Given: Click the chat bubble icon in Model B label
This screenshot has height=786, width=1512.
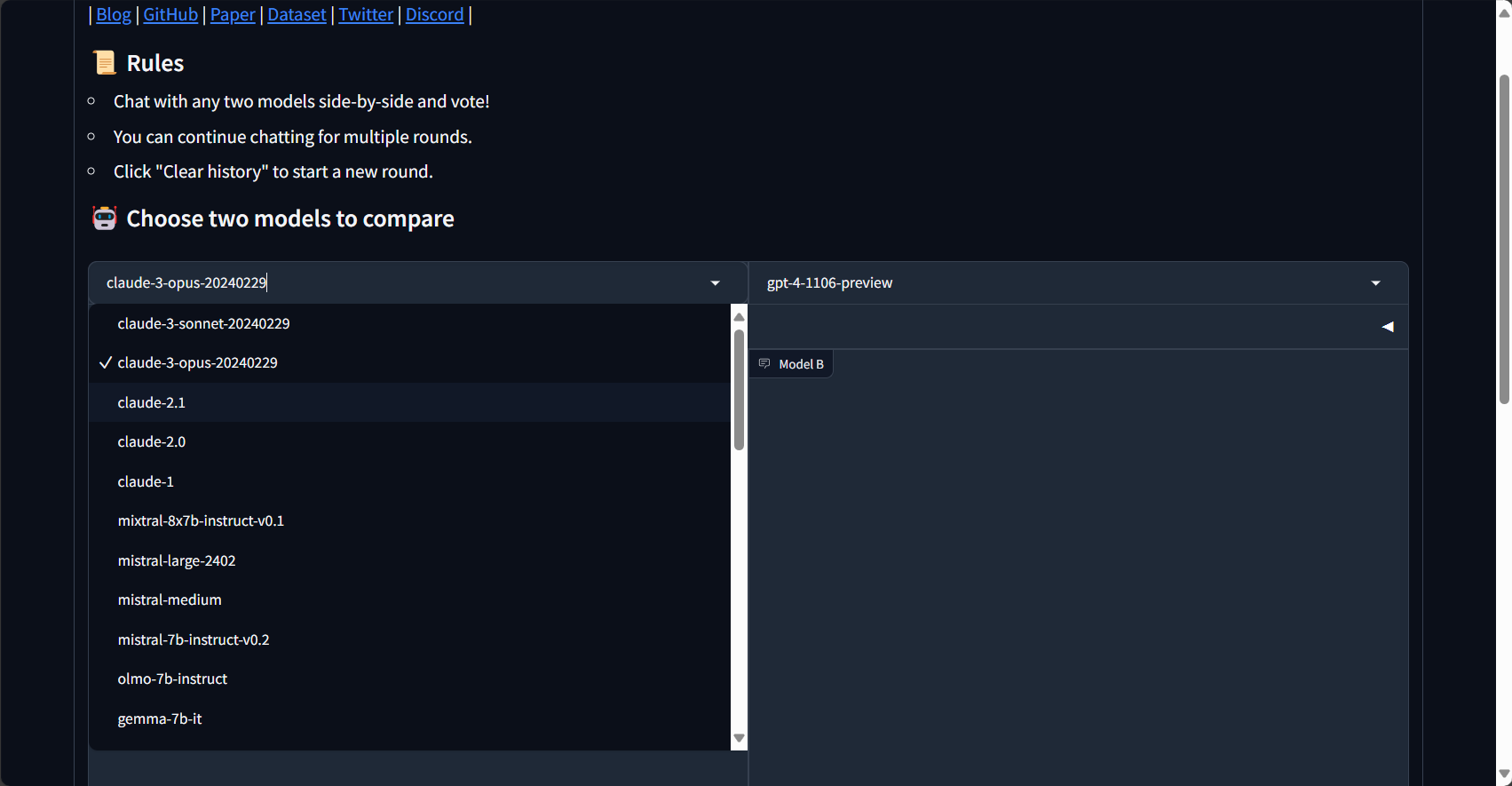Looking at the screenshot, I should [764, 364].
